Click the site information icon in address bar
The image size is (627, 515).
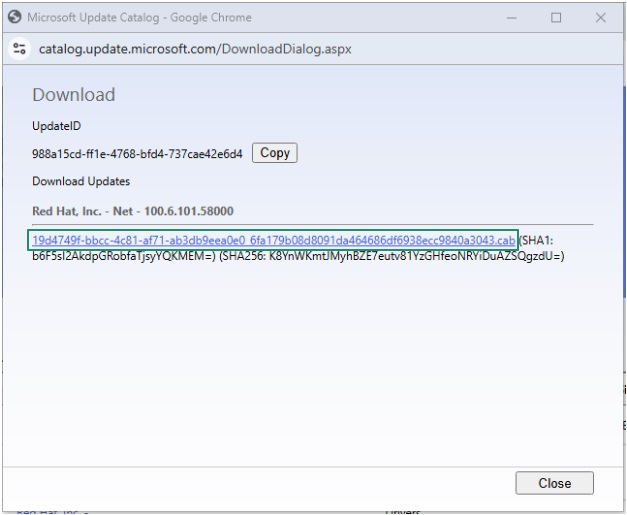(x=19, y=49)
